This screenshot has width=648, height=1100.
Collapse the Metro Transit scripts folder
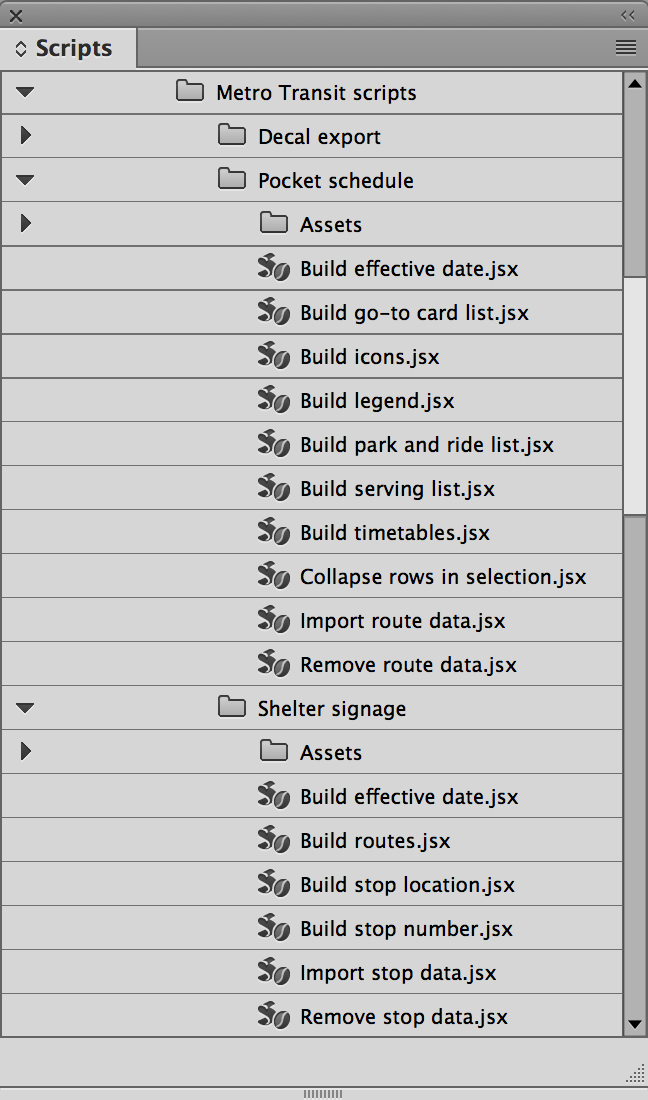(x=26, y=93)
